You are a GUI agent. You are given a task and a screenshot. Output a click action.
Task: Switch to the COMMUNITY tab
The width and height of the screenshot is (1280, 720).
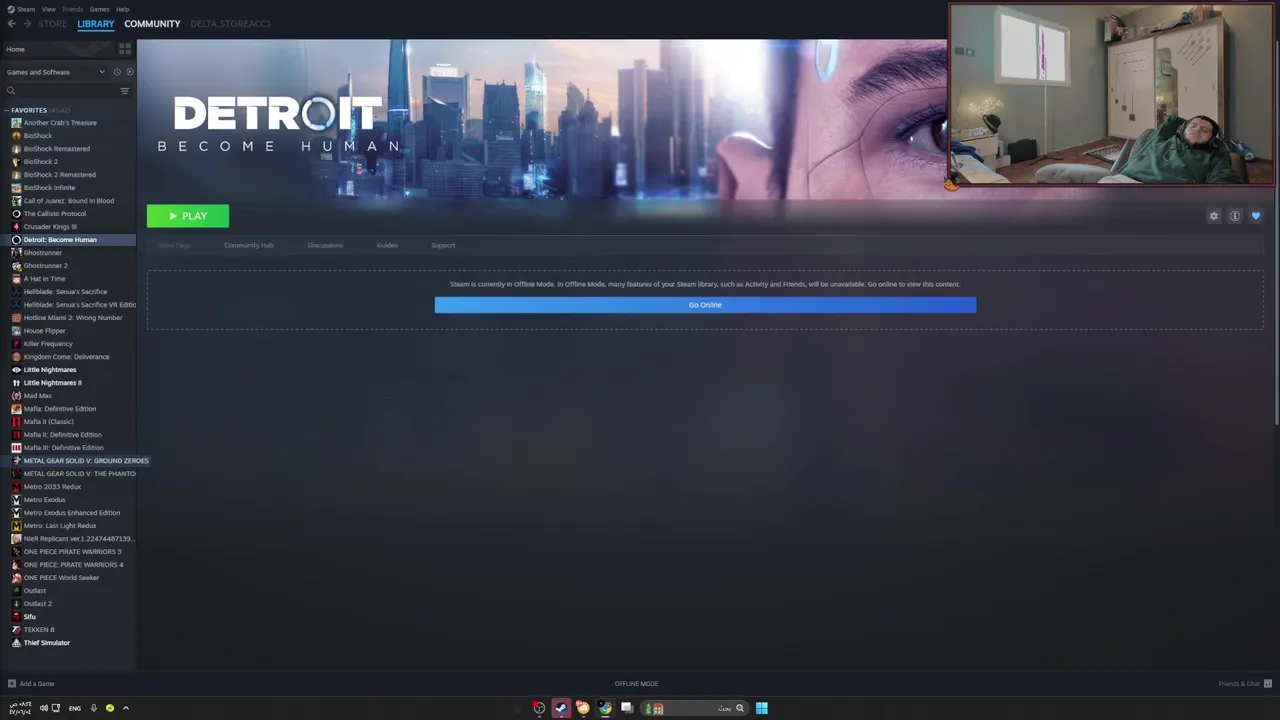coord(152,24)
